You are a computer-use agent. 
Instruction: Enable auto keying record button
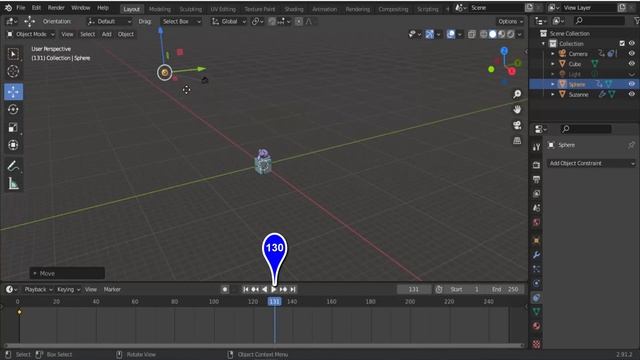pos(225,289)
